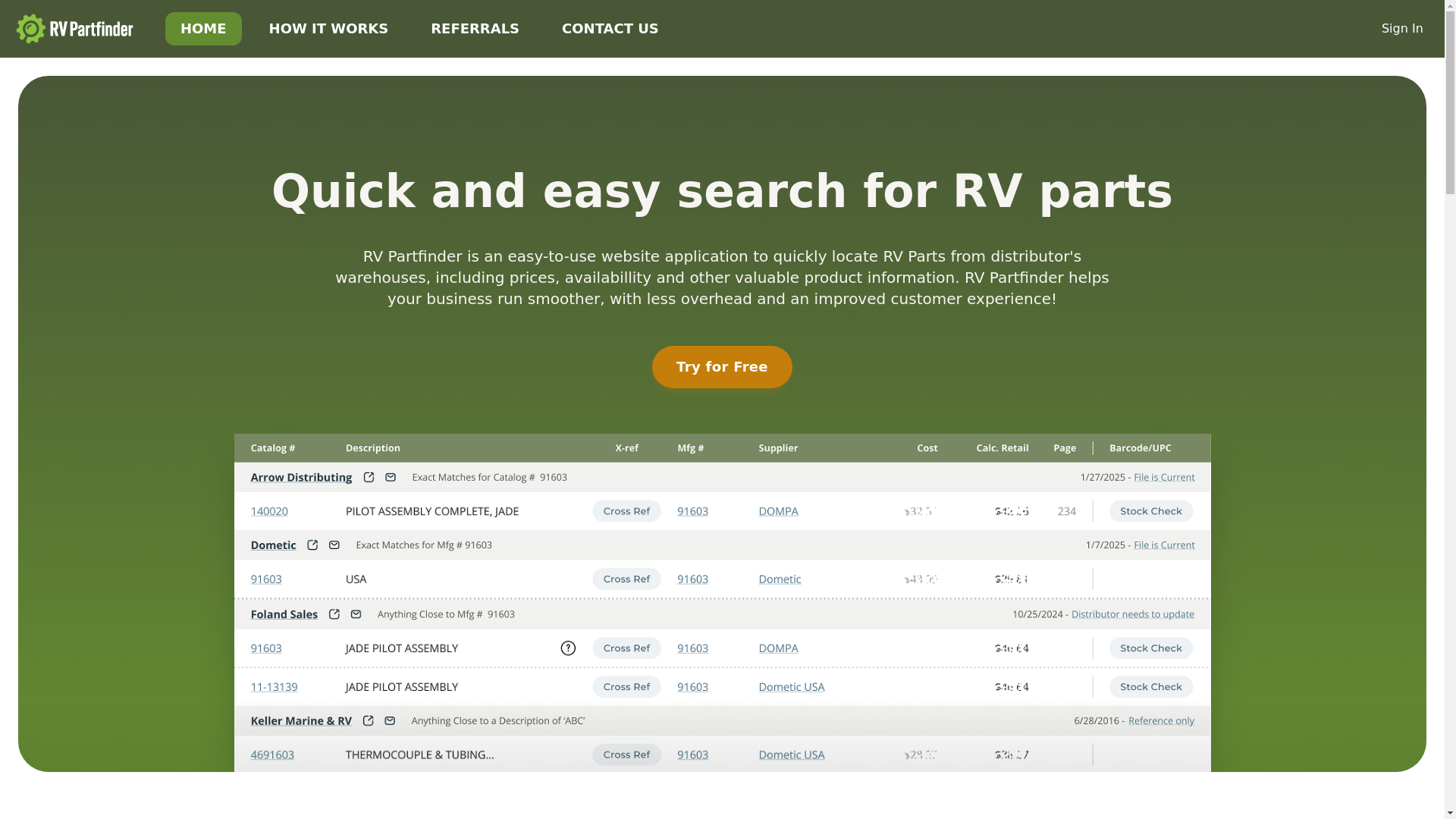This screenshot has height=819, width=1456.
Task: Open external link icon beside Keller Marine & RV
Action: (368, 720)
